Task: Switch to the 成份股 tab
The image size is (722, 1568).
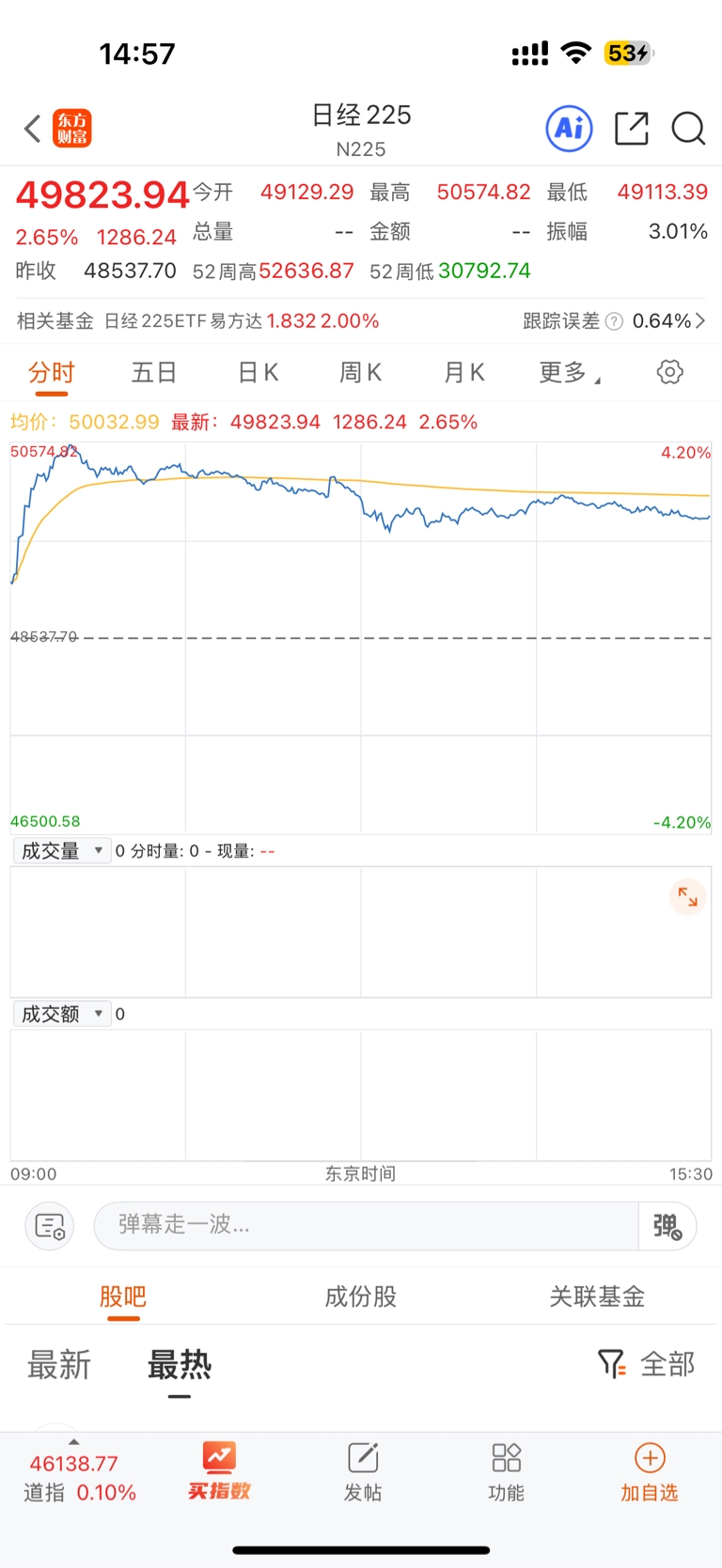Action: tap(361, 1296)
